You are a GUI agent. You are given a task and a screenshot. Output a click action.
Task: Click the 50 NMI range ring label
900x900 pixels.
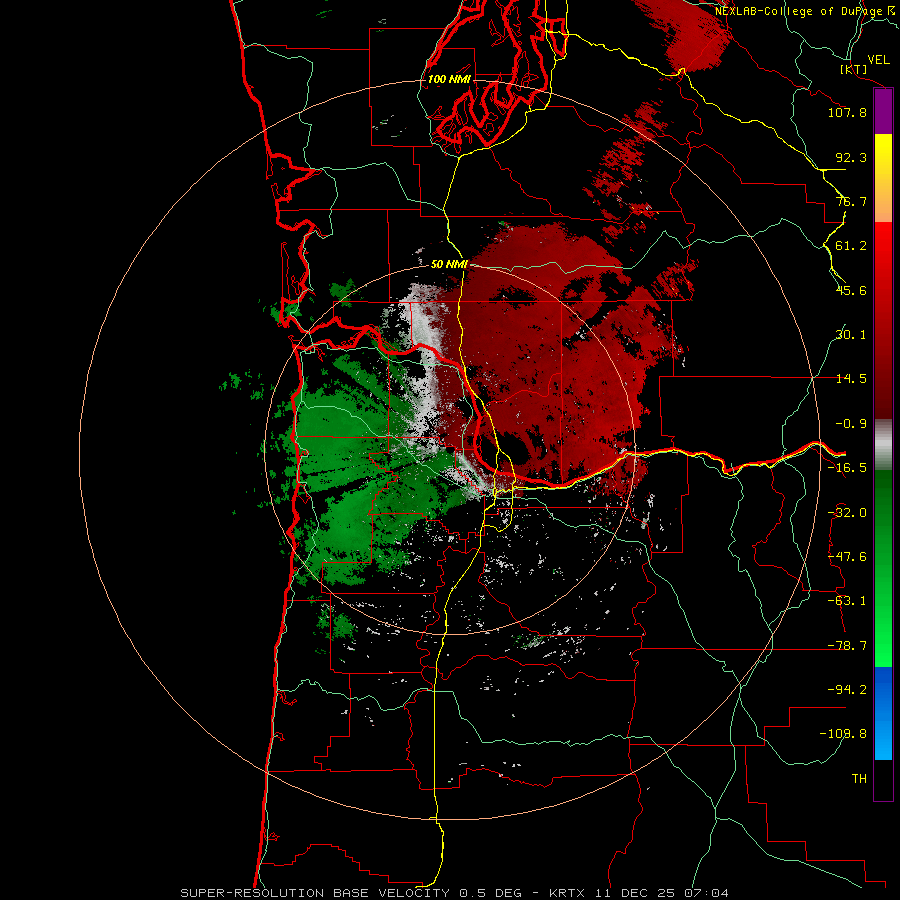(x=449, y=264)
